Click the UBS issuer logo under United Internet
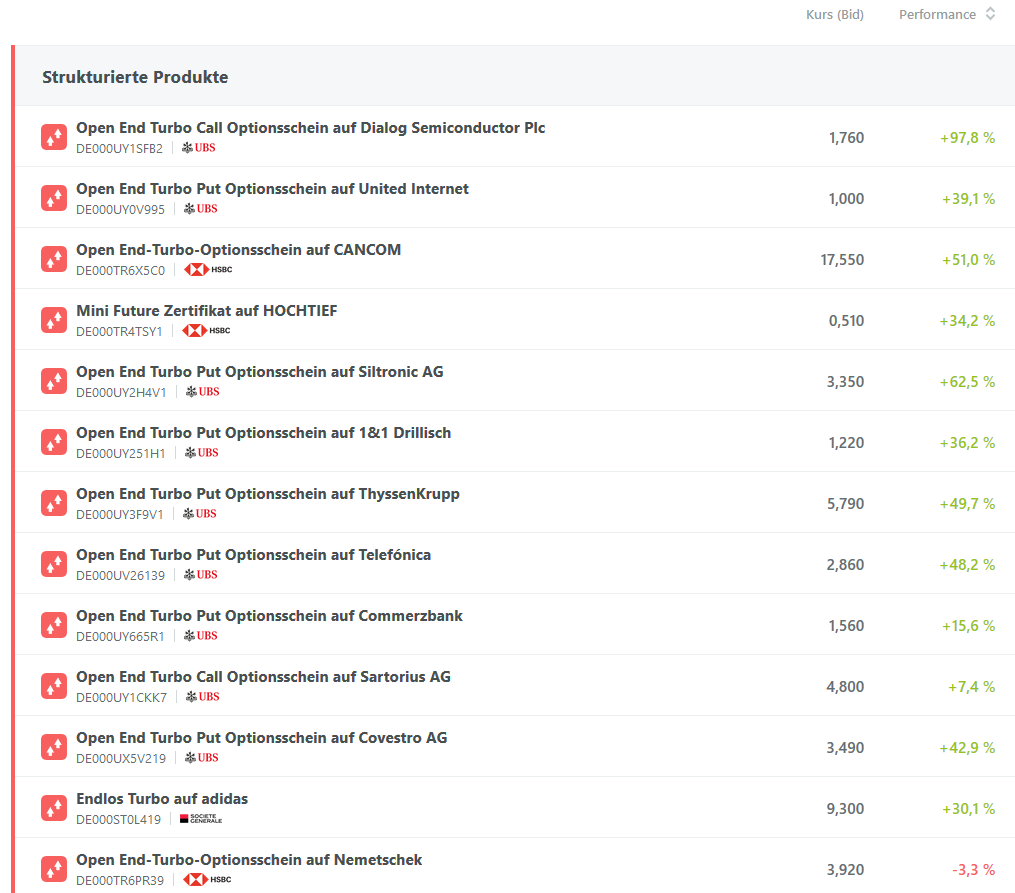 click(200, 209)
